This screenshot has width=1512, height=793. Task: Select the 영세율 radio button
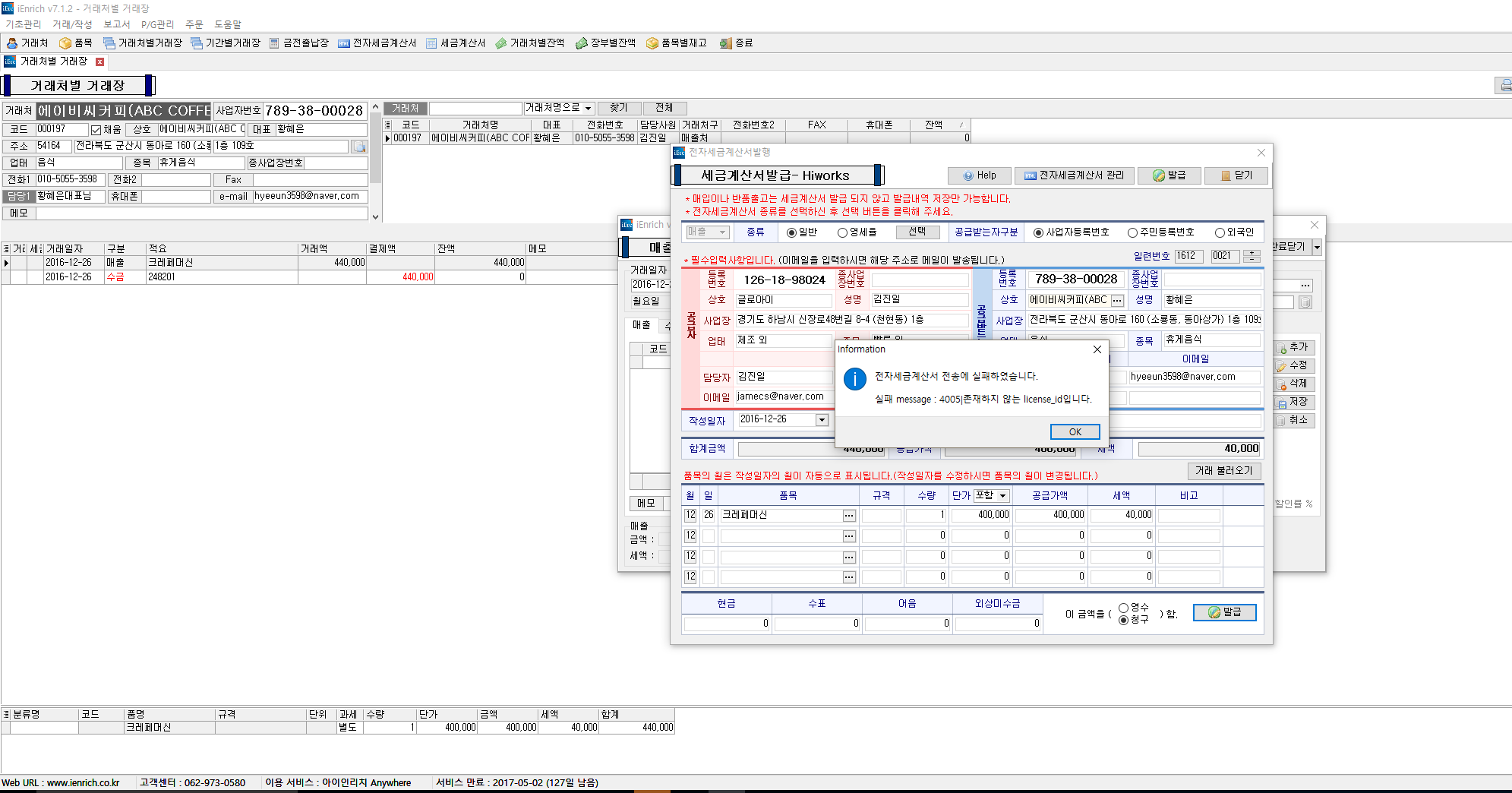842,232
